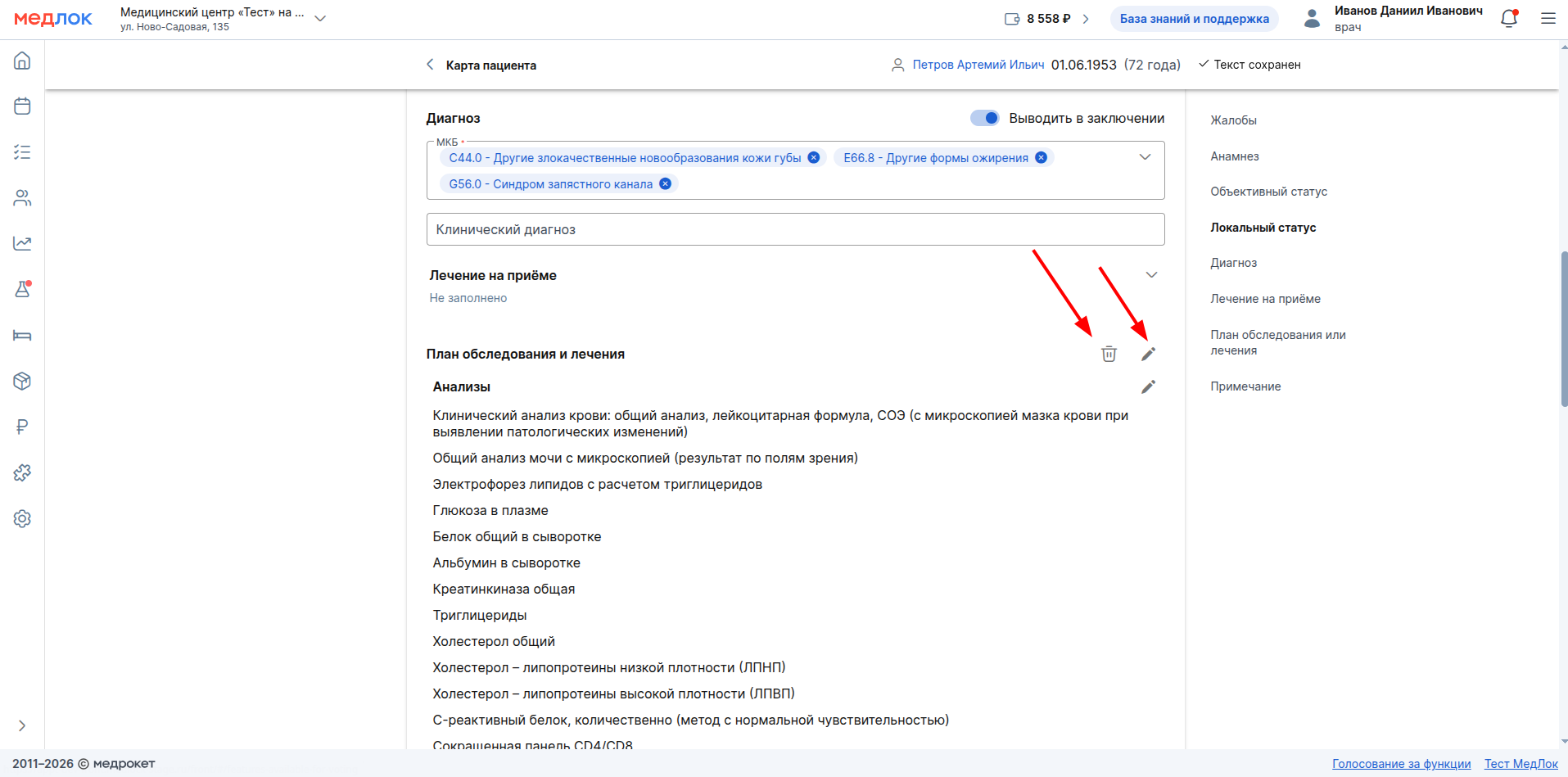Open the settings gear in sidebar
The width and height of the screenshot is (1568, 777).
tap(22, 518)
